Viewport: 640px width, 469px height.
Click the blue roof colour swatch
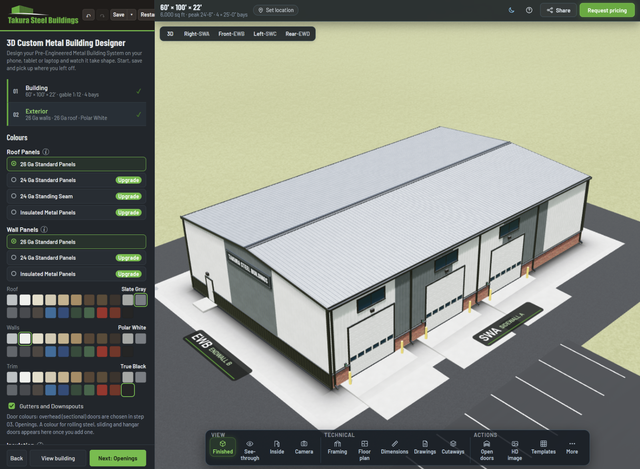point(51,313)
